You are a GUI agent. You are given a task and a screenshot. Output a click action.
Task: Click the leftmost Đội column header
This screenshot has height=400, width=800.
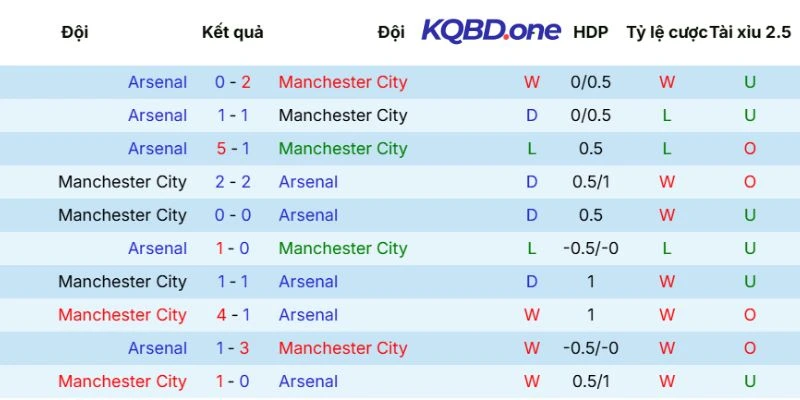(x=74, y=32)
